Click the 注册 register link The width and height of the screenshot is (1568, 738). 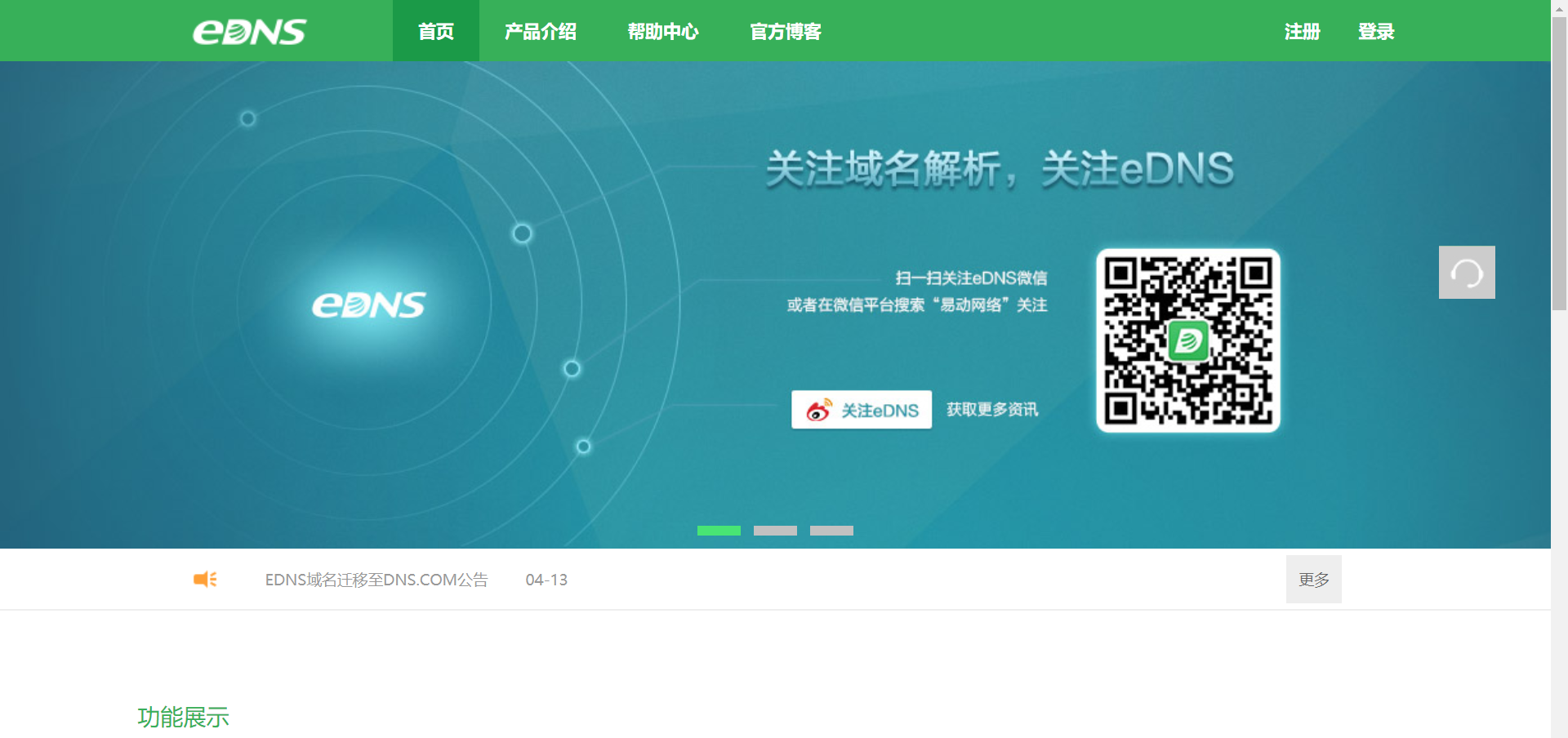pos(1303,31)
